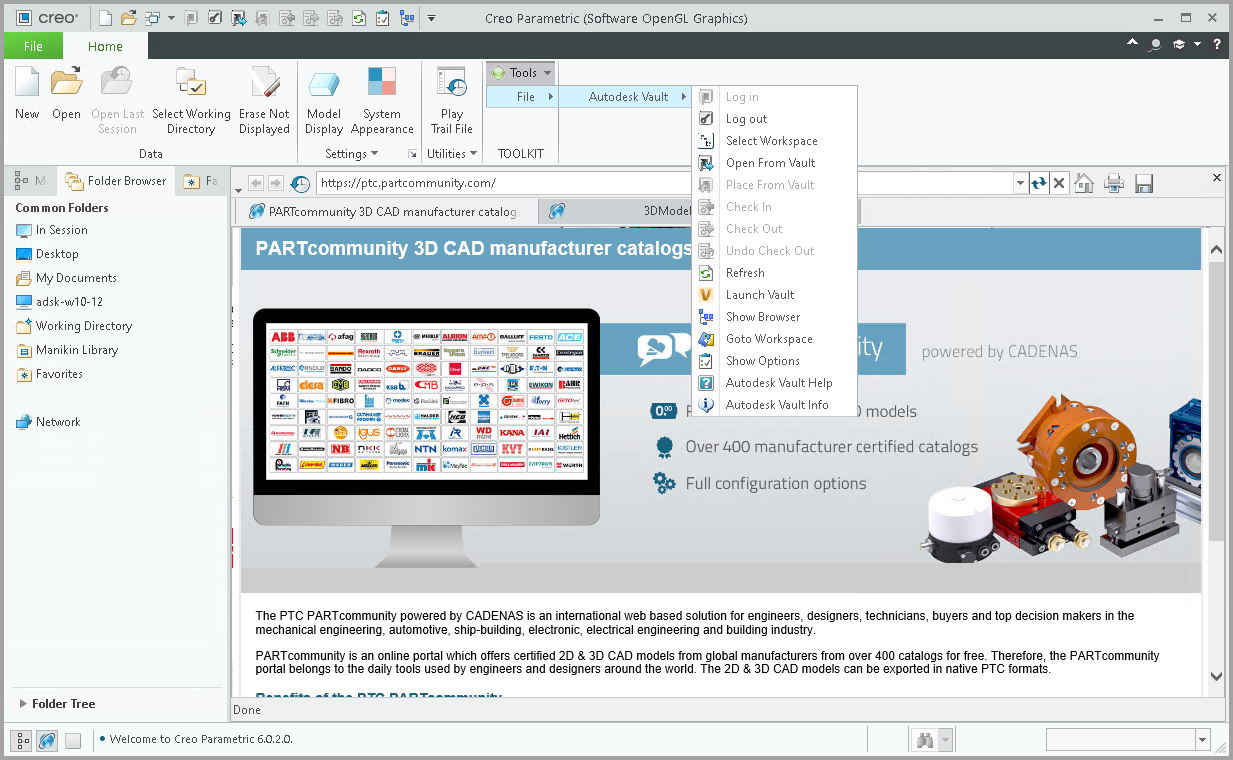Open the Utilities group dropdown
Screen dimensions: 1233x760
(451, 154)
